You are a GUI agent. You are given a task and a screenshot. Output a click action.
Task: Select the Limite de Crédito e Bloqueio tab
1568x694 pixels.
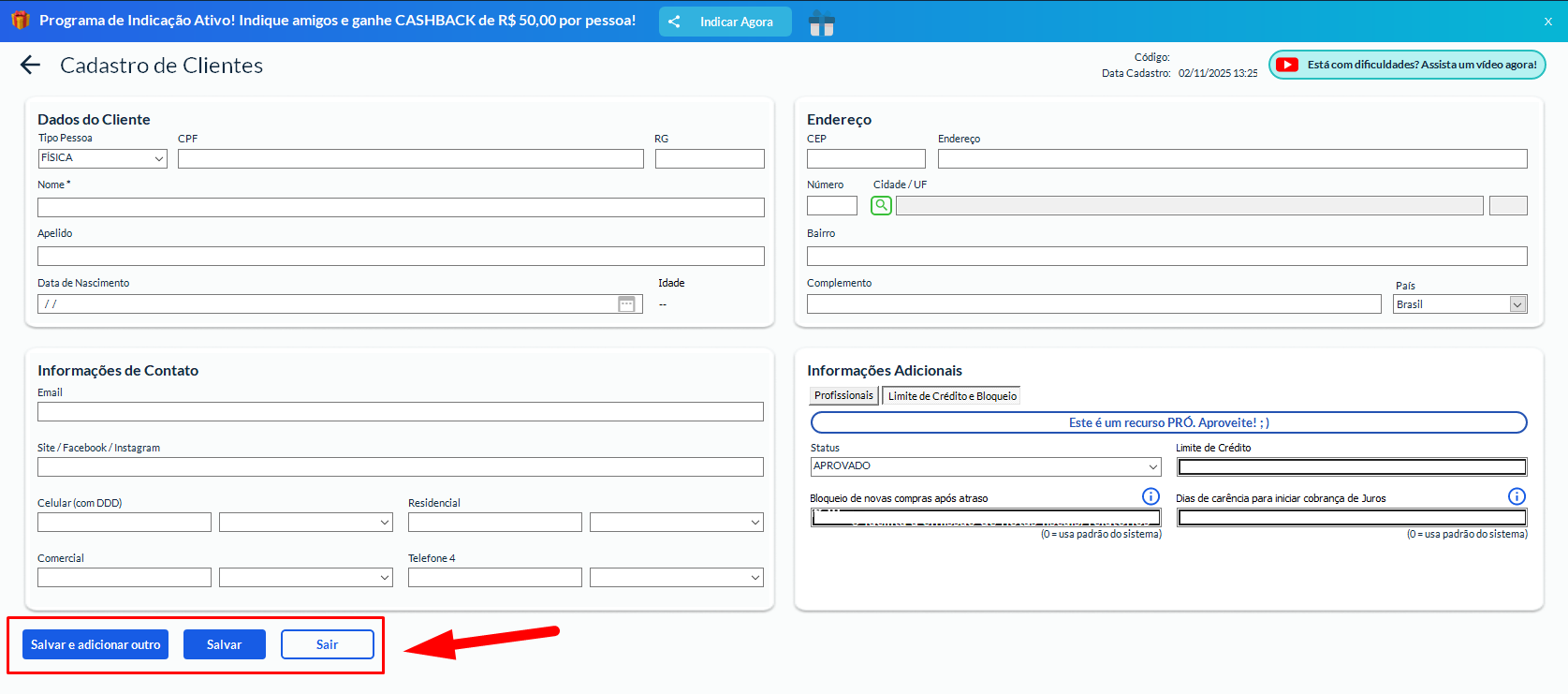pos(951,396)
